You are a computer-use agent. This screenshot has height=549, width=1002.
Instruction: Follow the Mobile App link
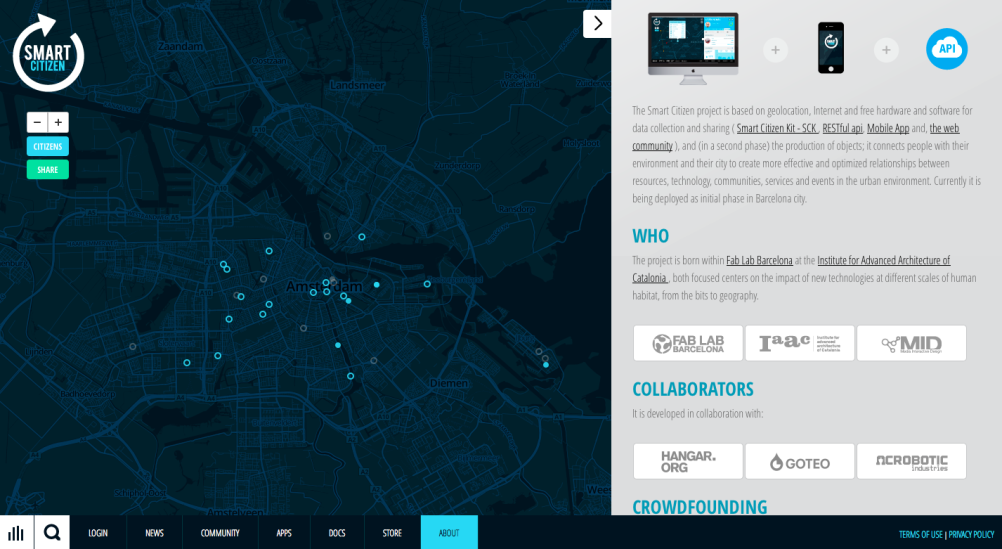pos(888,128)
